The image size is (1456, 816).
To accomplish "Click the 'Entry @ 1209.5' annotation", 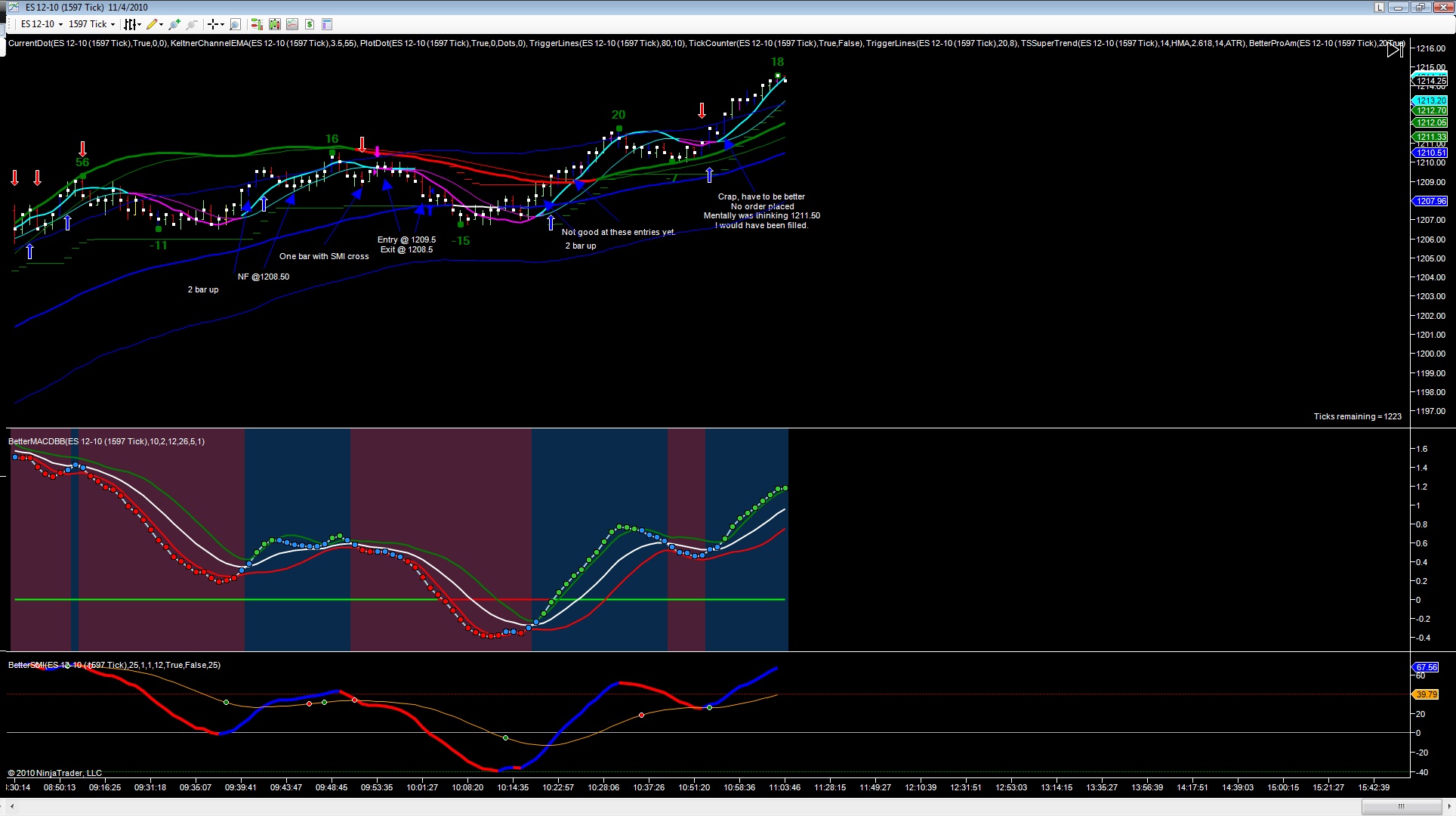I will tap(406, 240).
